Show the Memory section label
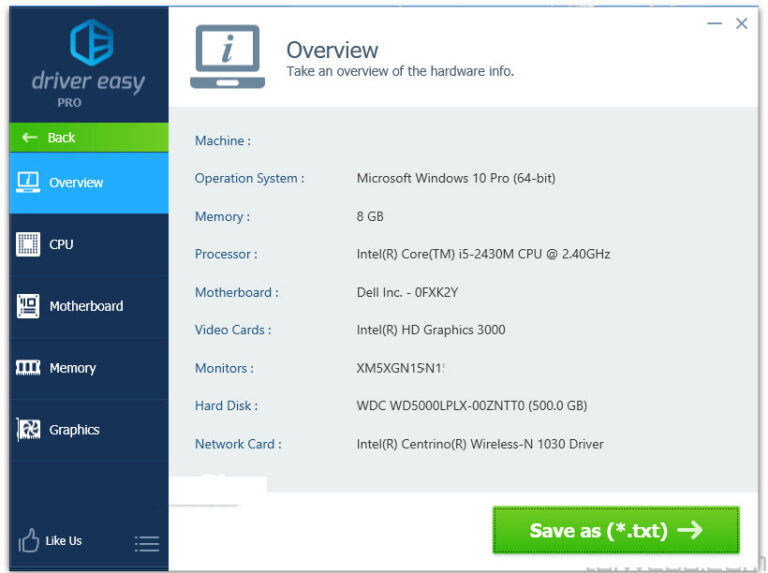This screenshot has width=768, height=573. point(72,369)
